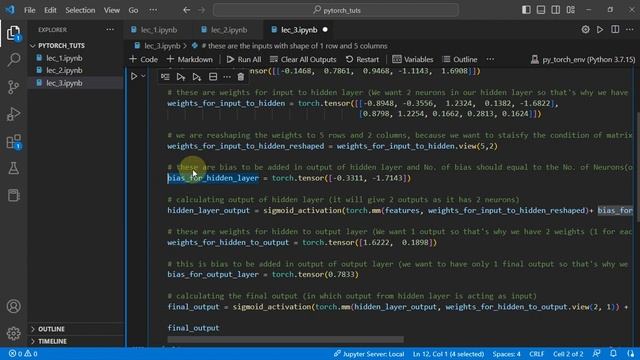
Task: Open editor title more actions menu
Action: click(629, 29)
